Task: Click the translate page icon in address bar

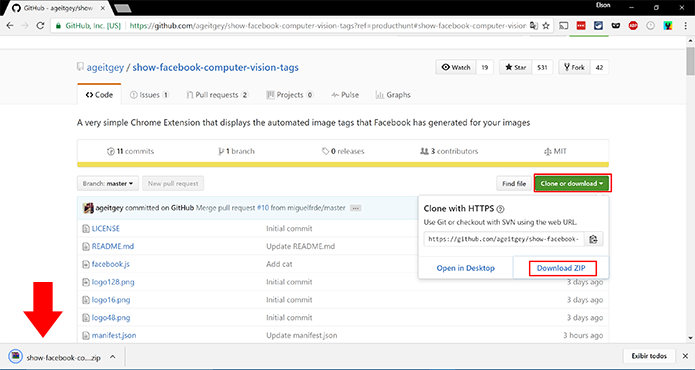Action: [534, 26]
